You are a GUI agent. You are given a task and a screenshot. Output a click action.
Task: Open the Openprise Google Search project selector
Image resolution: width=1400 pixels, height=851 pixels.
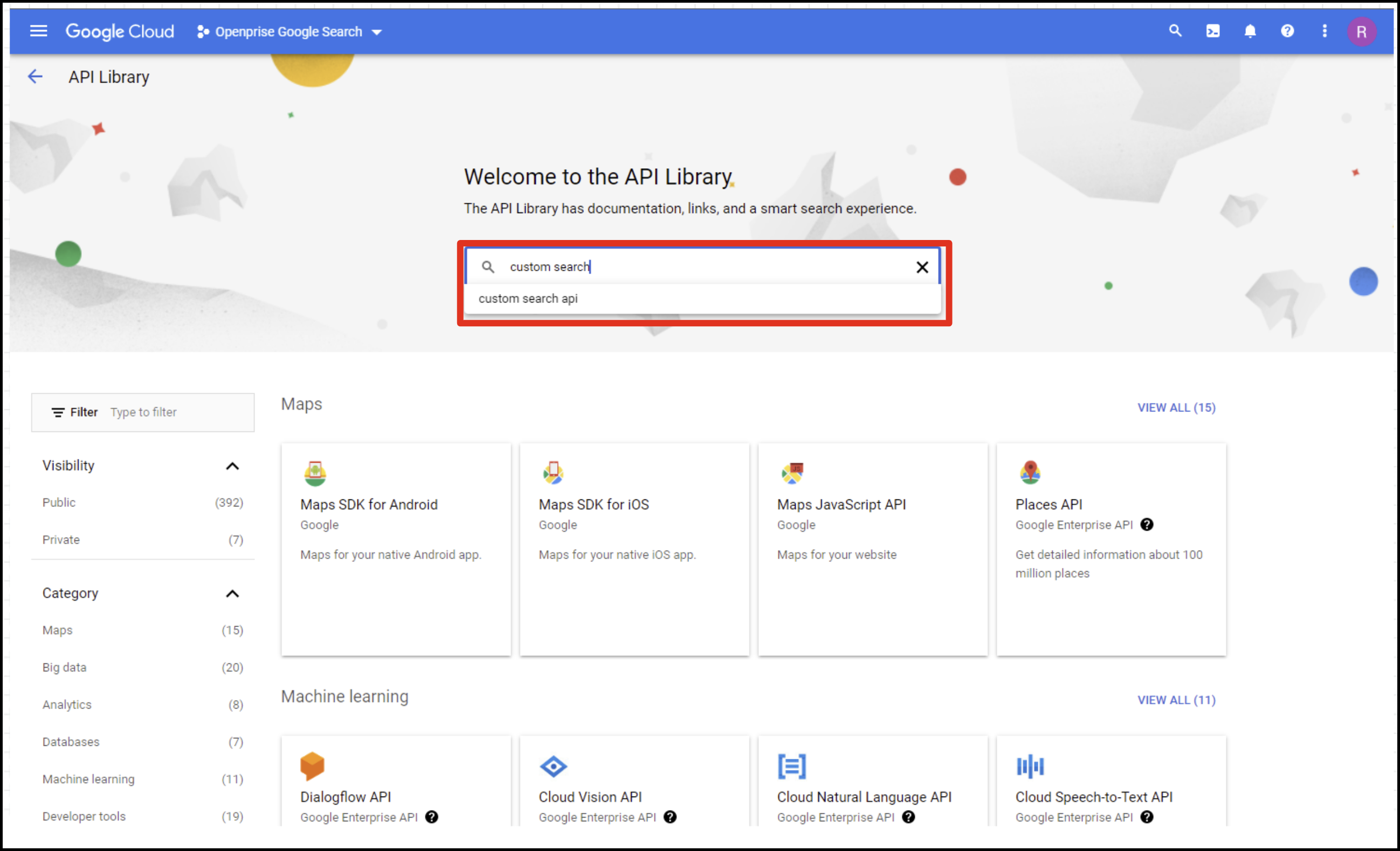[x=289, y=32]
